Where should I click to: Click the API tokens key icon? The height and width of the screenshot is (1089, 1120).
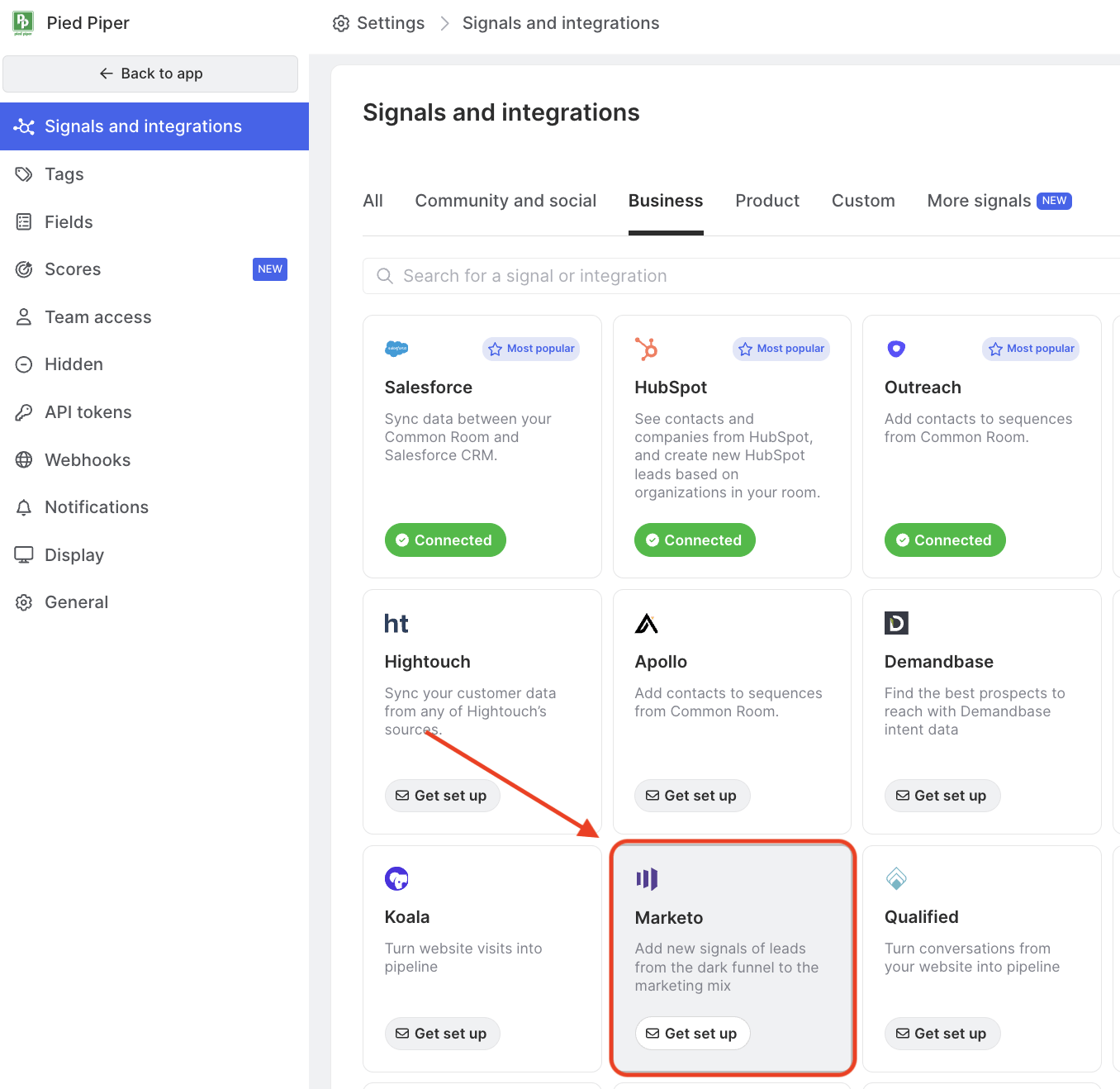[24, 412]
